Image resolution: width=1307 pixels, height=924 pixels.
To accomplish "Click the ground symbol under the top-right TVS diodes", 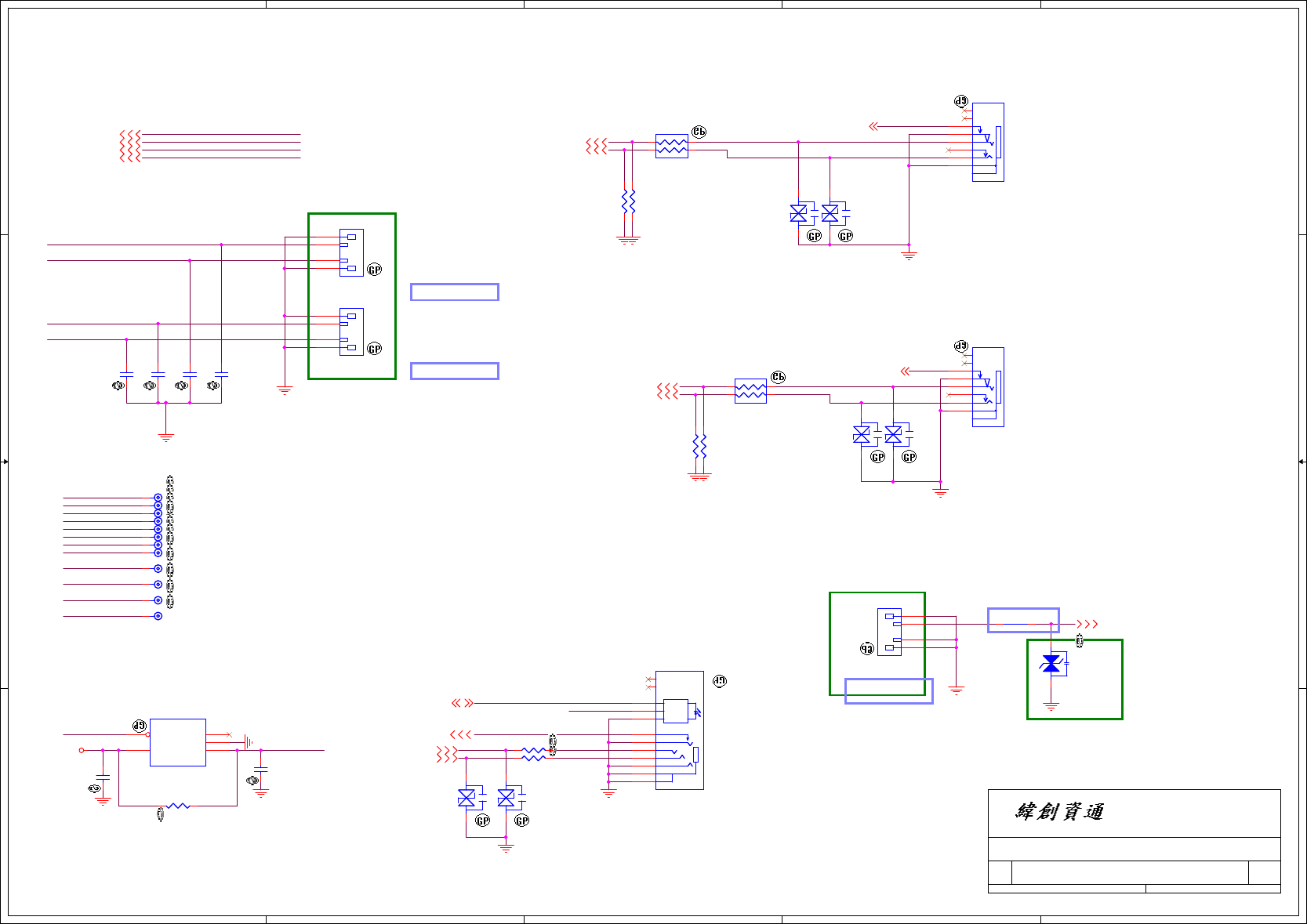I will tap(909, 255).
